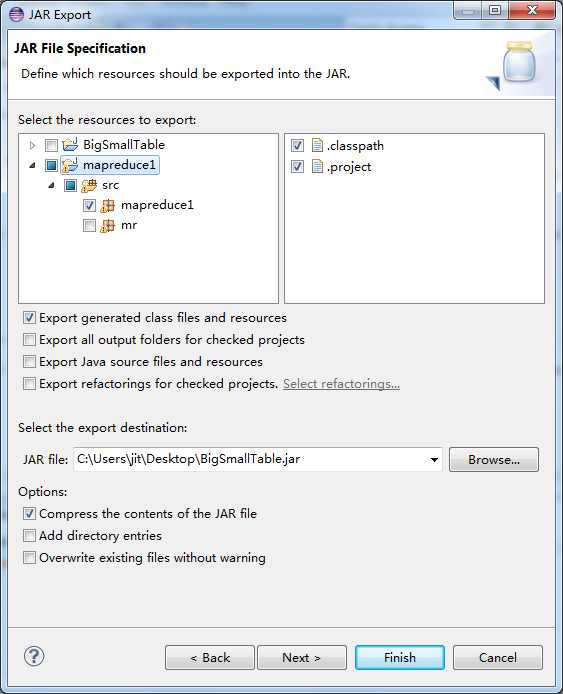Select the .project file icon
Screen dimensions: 563x694
[x=317, y=166]
